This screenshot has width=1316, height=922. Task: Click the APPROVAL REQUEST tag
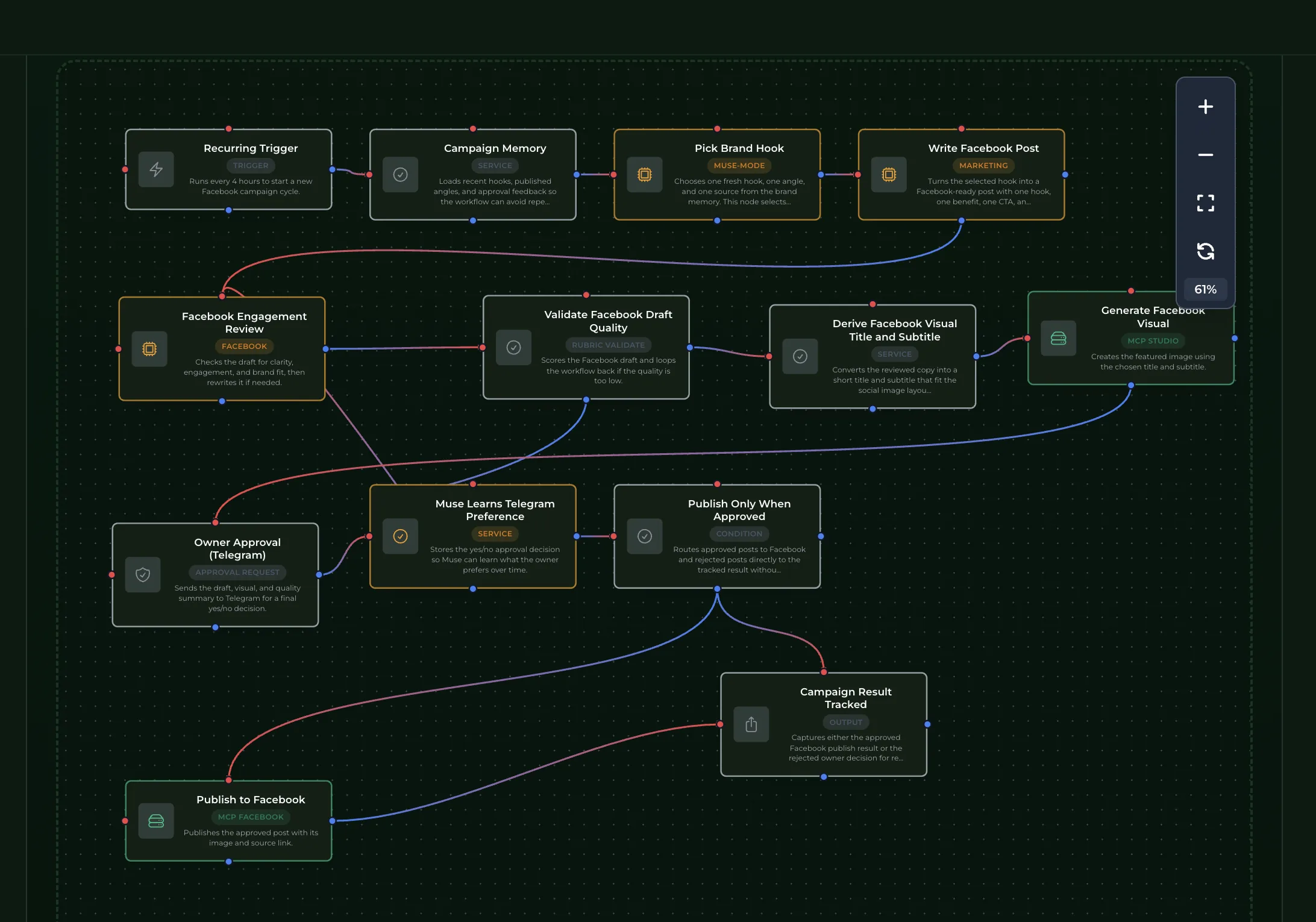click(x=237, y=572)
